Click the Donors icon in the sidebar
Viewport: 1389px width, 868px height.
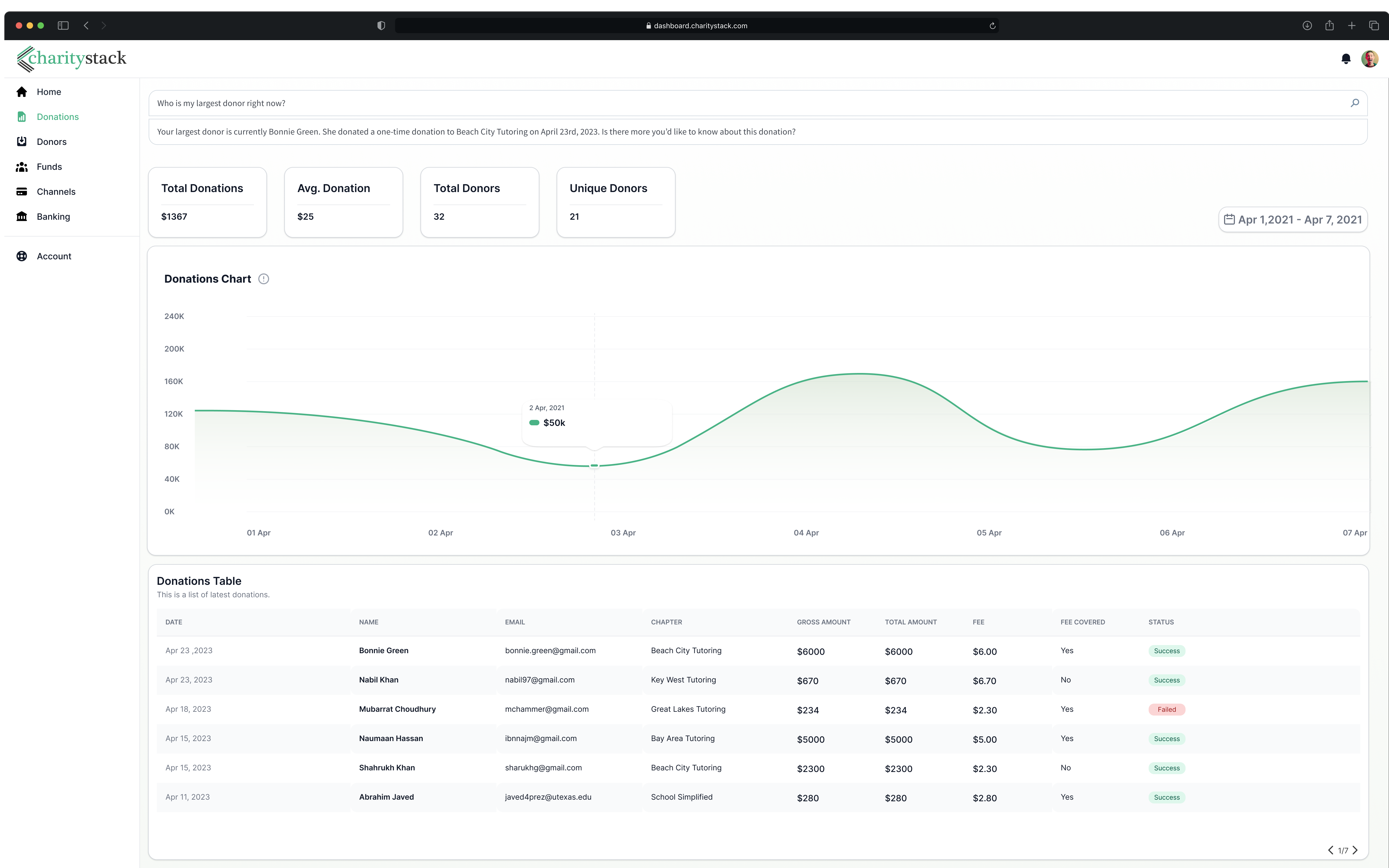(22, 141)
